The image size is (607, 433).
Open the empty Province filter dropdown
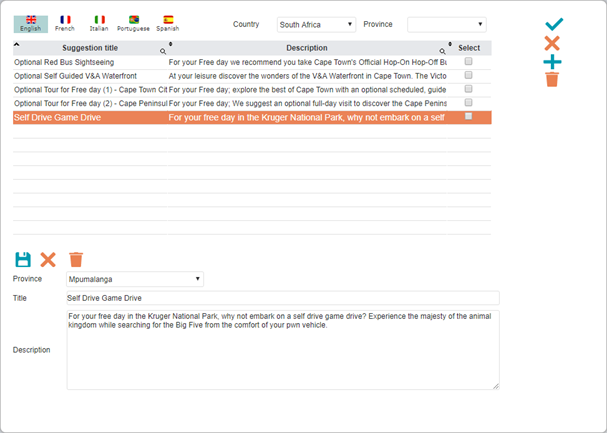click(x=447, y=25)
